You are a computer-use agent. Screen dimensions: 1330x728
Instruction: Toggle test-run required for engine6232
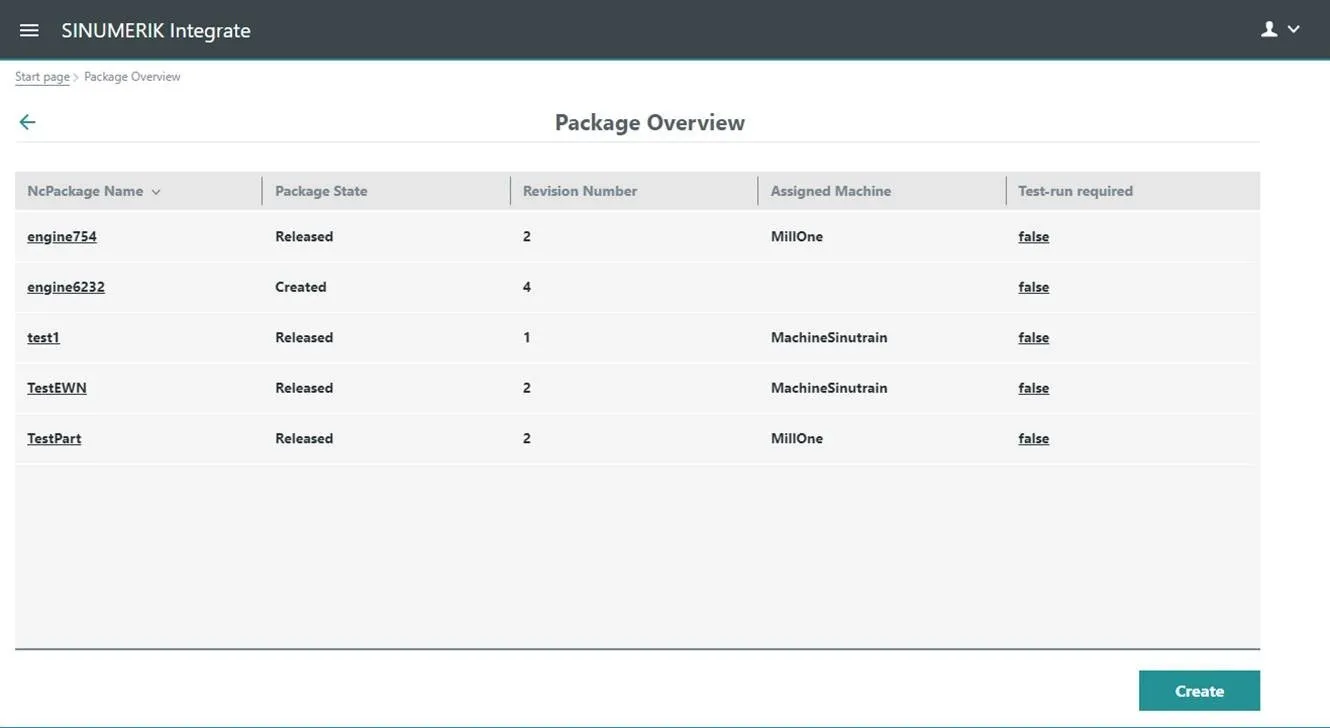point(1033,286)
